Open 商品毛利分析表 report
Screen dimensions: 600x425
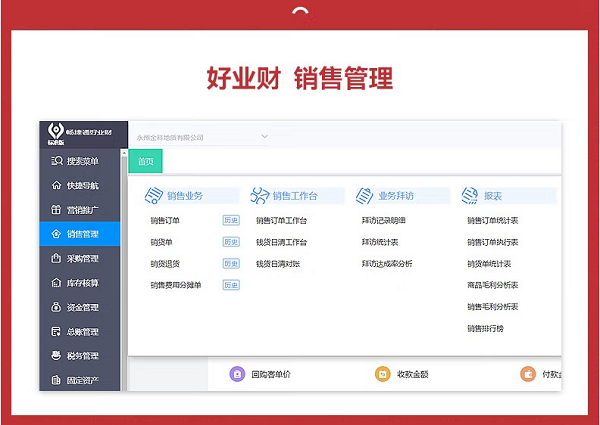click(x=492, y=285)
